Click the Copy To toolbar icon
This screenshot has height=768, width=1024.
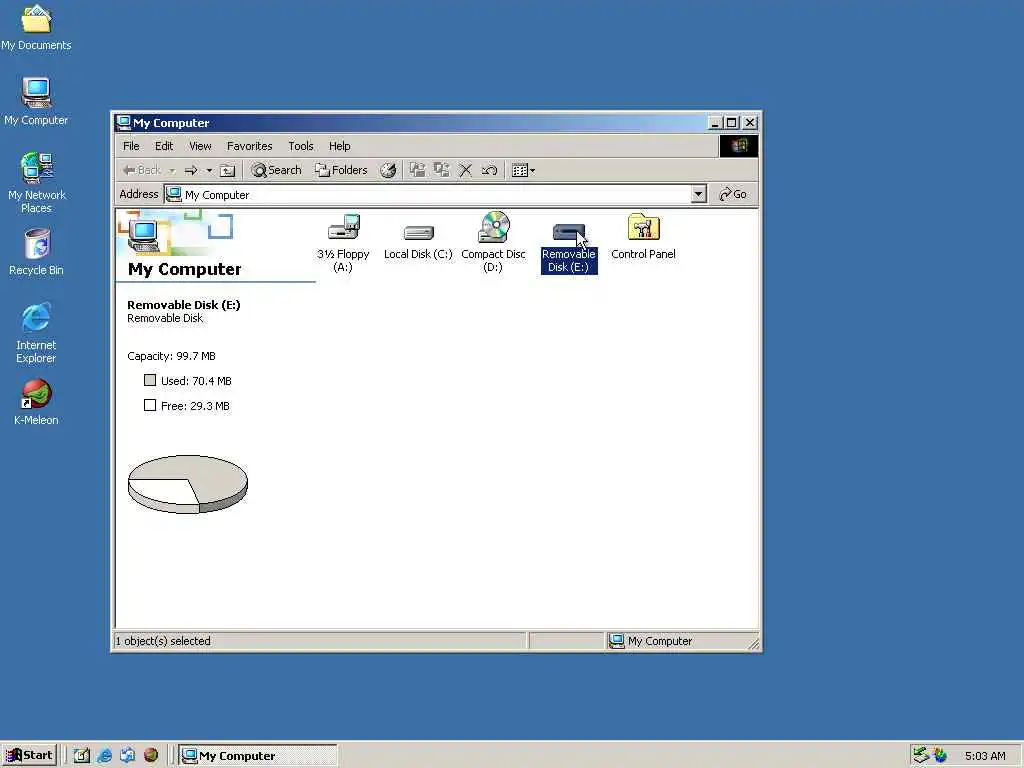tap(441, 170)
